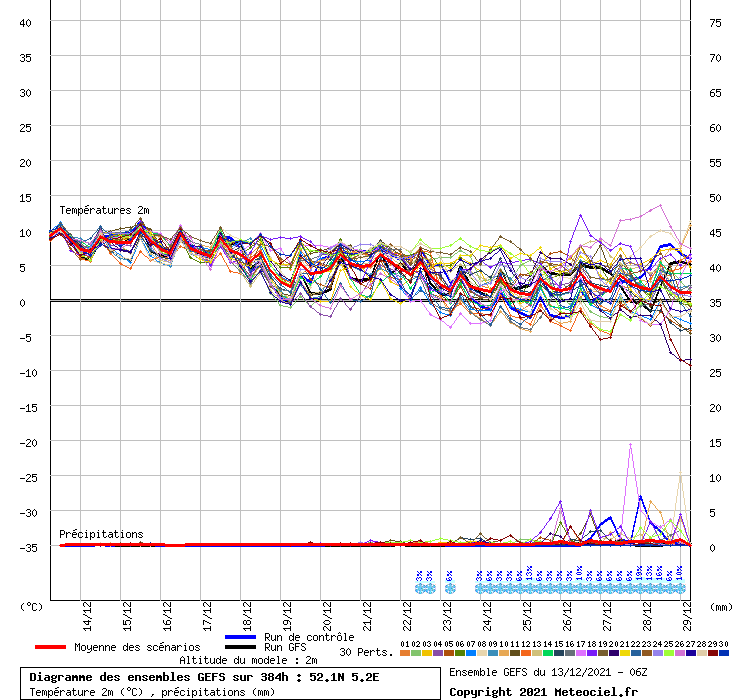Click the 19% snow probability icon
This screenshot has height=700, width=740.
(640, 588)
